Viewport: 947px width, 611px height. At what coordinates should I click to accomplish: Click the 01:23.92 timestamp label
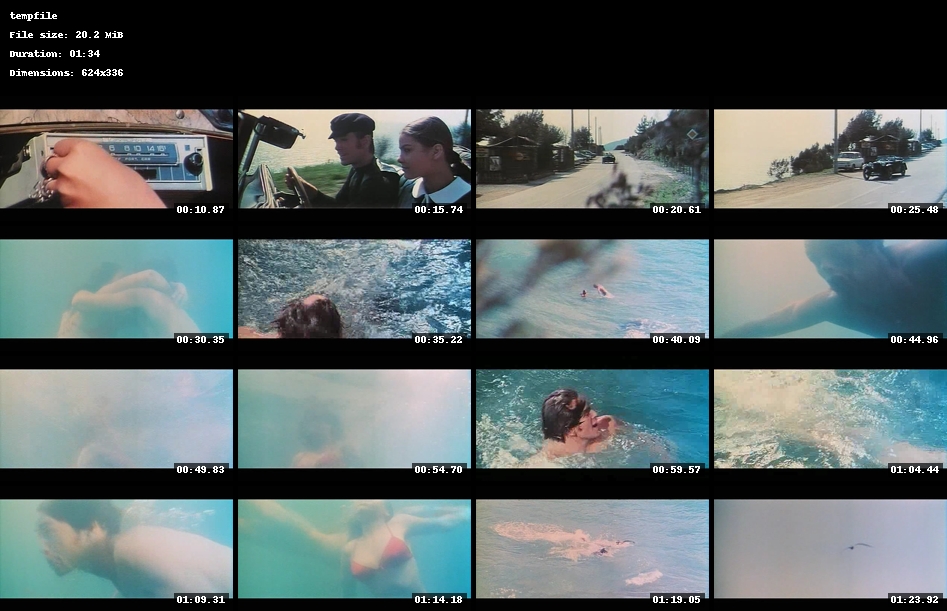(914, 600)
